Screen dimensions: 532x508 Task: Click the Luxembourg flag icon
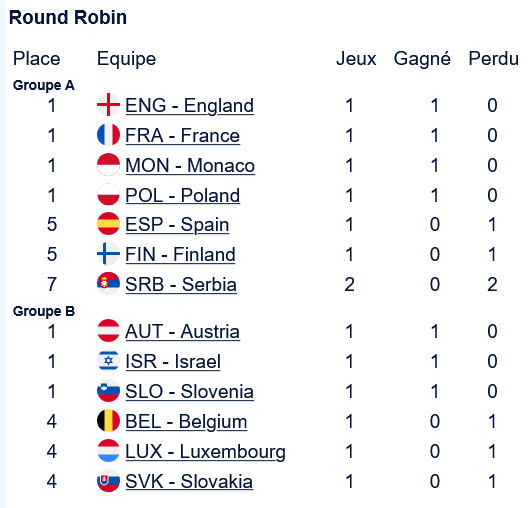click(108, 451)
